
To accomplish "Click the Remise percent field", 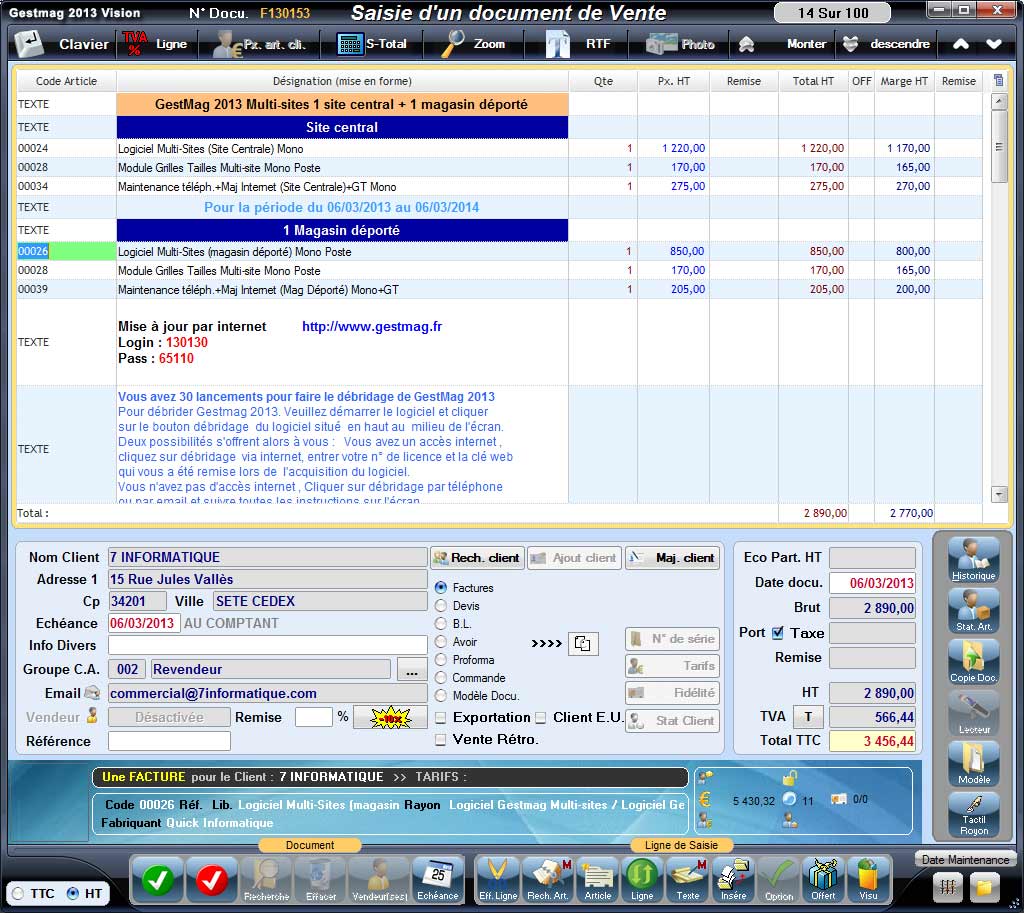I will pos(313,717).
